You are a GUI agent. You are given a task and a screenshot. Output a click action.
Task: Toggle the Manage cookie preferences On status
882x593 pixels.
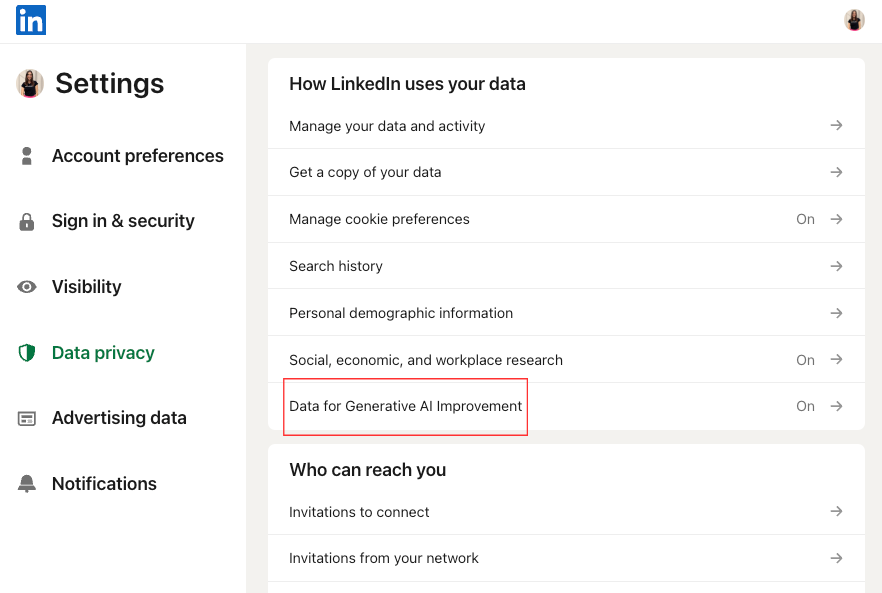(805, 219)
